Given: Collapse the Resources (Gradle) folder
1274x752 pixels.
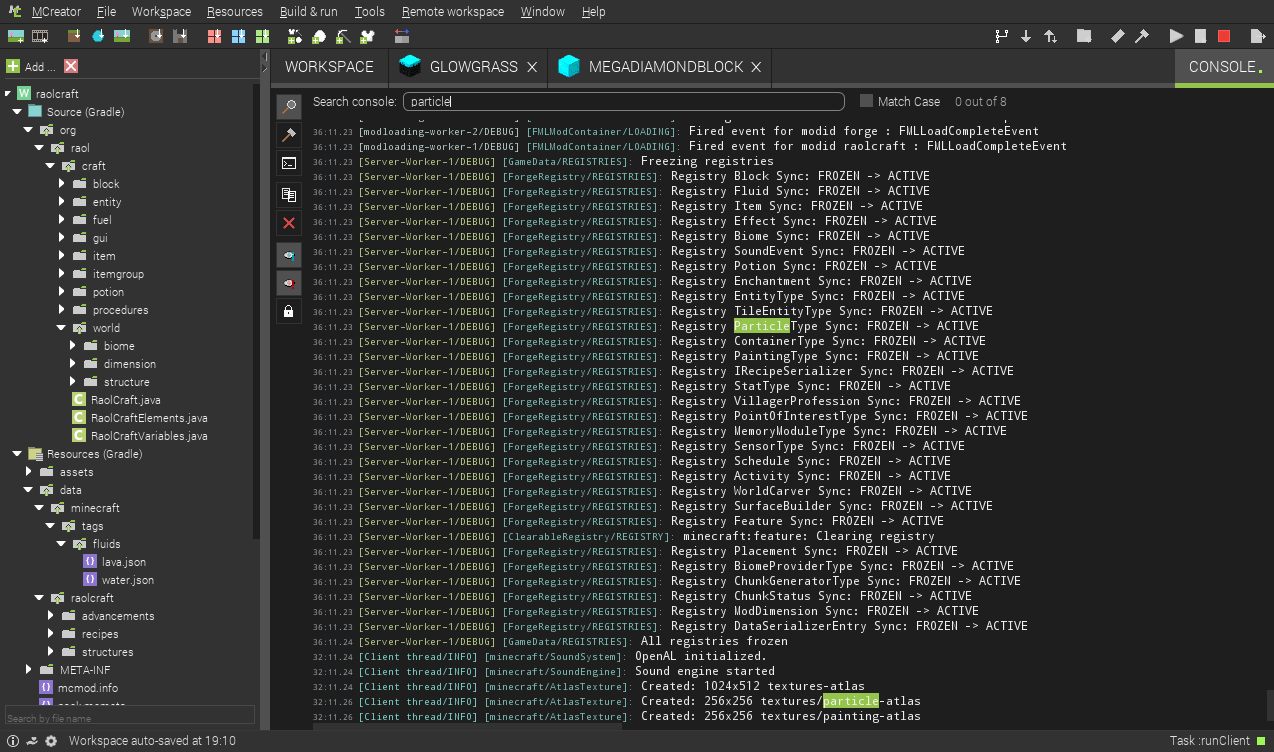Looking at the screenshot, I should click(17, 453).
